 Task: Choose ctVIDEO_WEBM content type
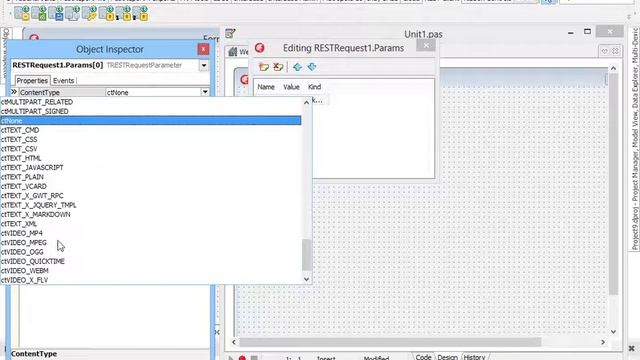[151, 271]
